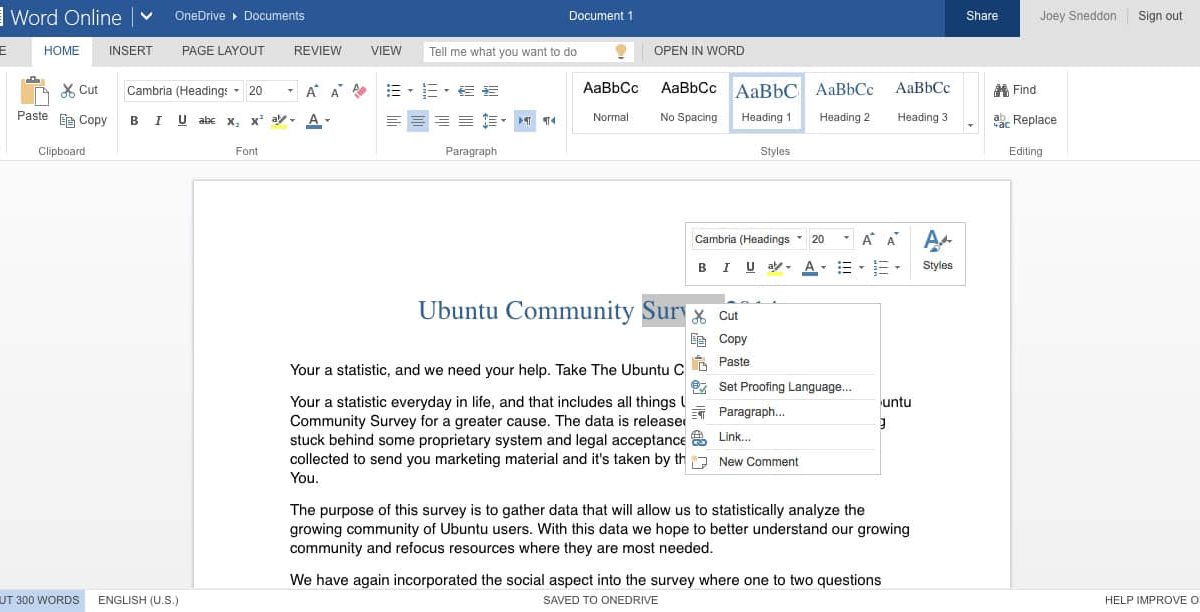Expand the font color dropdown arrow in ribbon

(327, 121)
